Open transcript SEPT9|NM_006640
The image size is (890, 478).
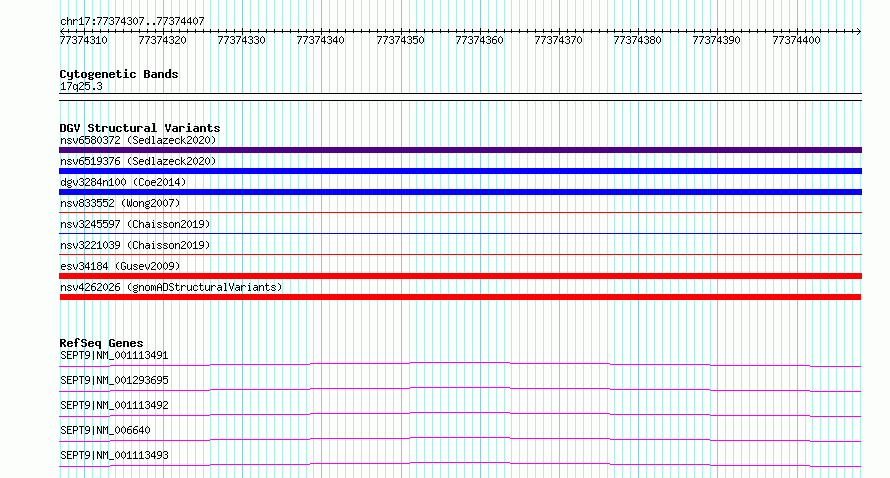[x=105, y=430]
